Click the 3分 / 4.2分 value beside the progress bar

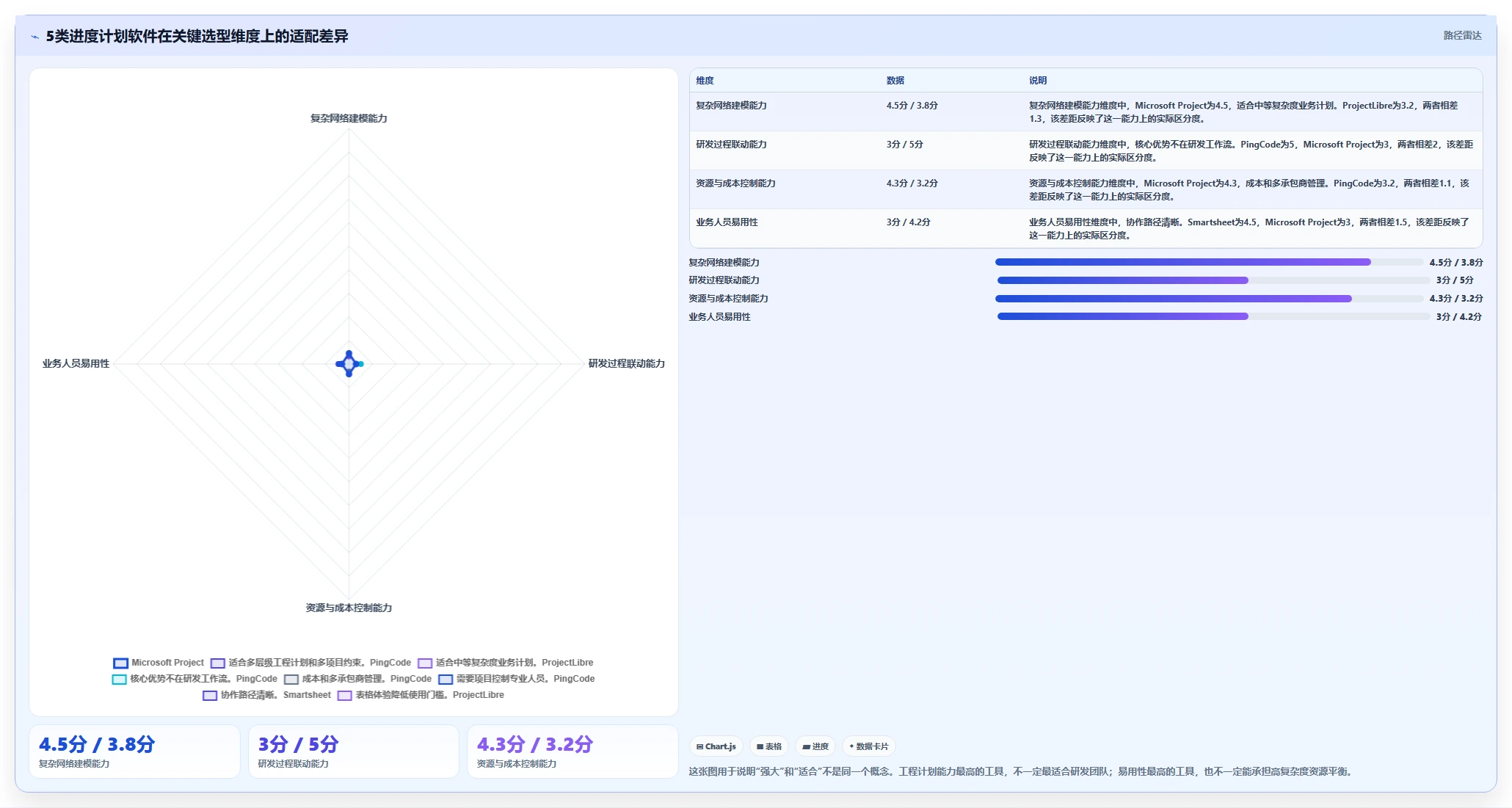point(1458,317)
